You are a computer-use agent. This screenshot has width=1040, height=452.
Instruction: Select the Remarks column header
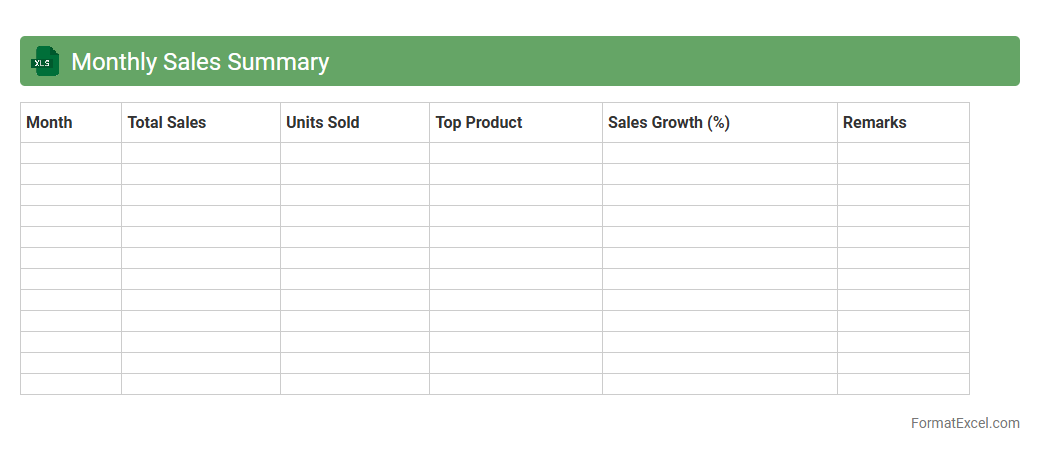coord(875,123)
